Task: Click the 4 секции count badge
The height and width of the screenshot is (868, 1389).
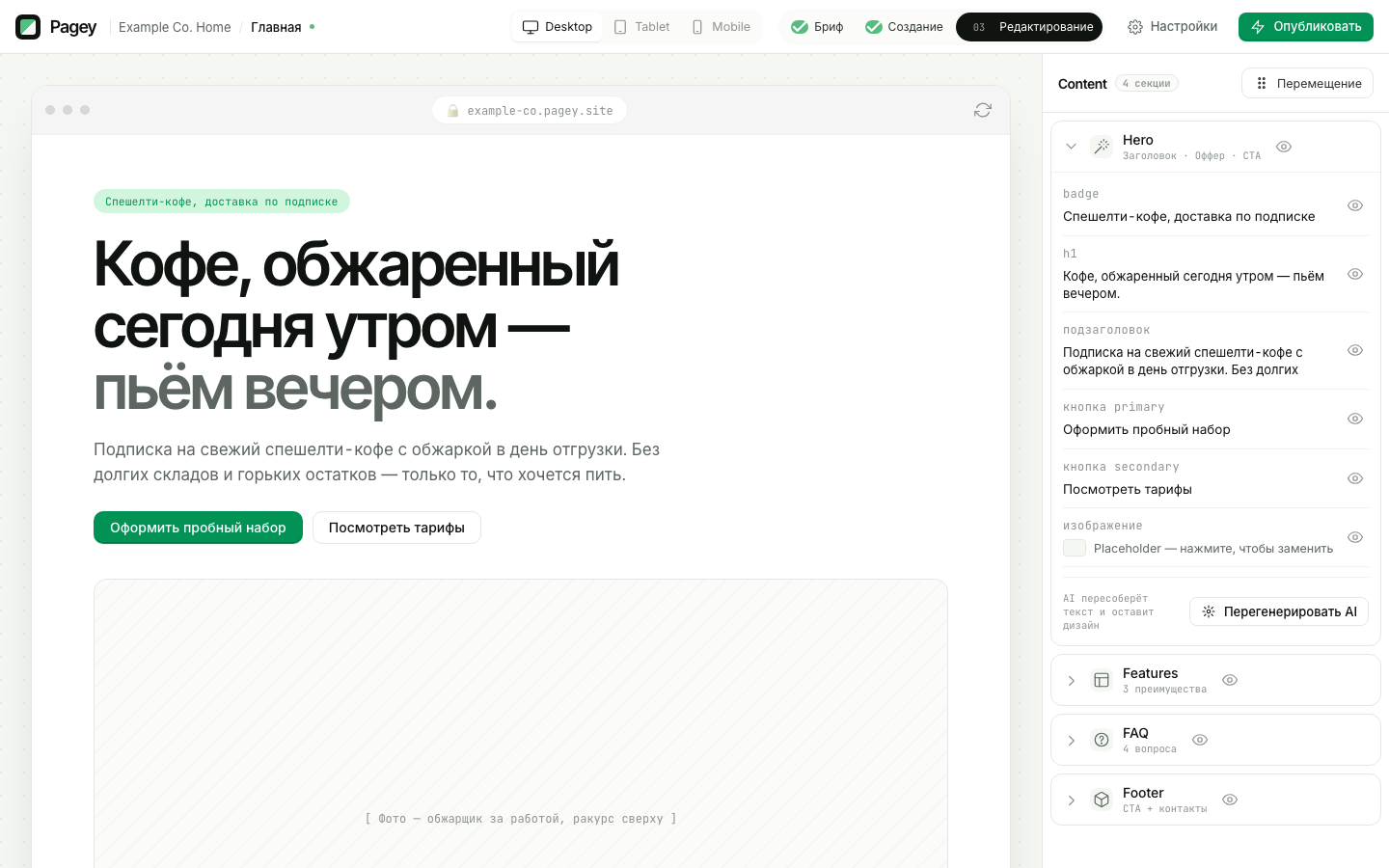Action: point(1147,84)
